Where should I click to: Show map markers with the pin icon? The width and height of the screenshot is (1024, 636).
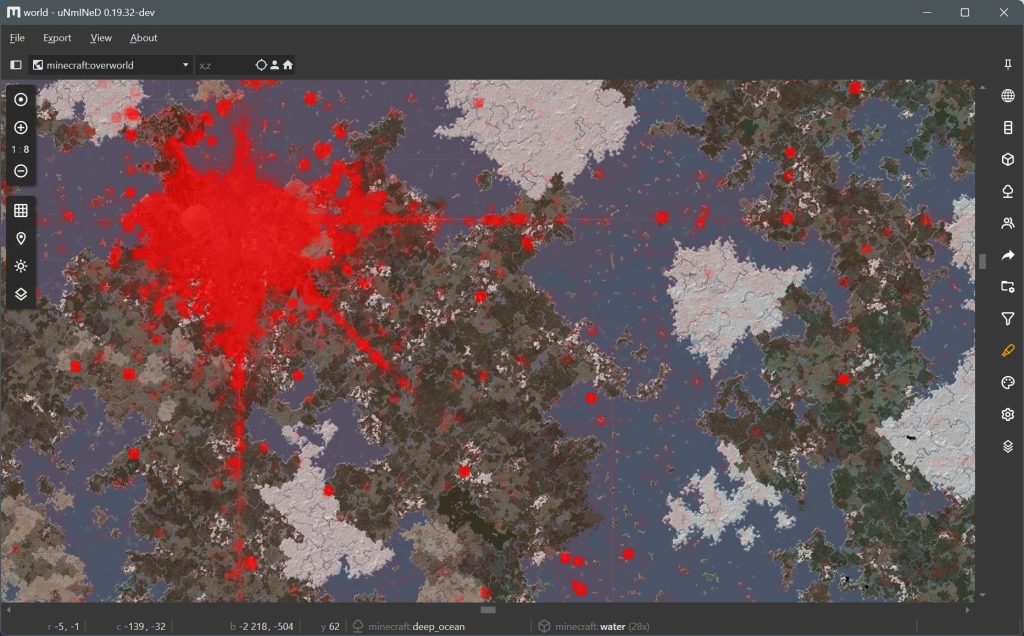point(20,238)
